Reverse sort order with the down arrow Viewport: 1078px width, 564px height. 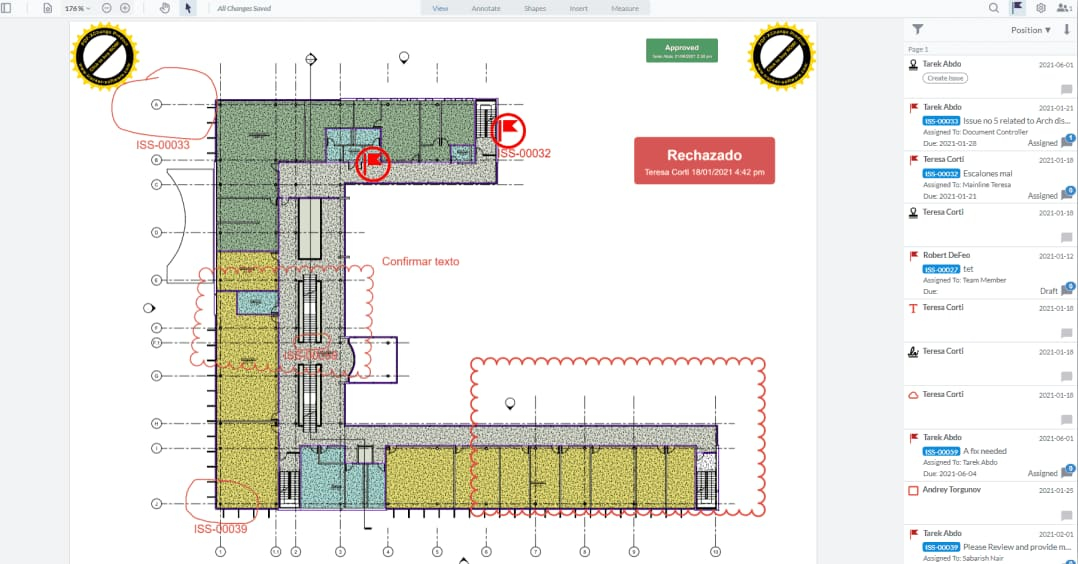[1066, 30]
